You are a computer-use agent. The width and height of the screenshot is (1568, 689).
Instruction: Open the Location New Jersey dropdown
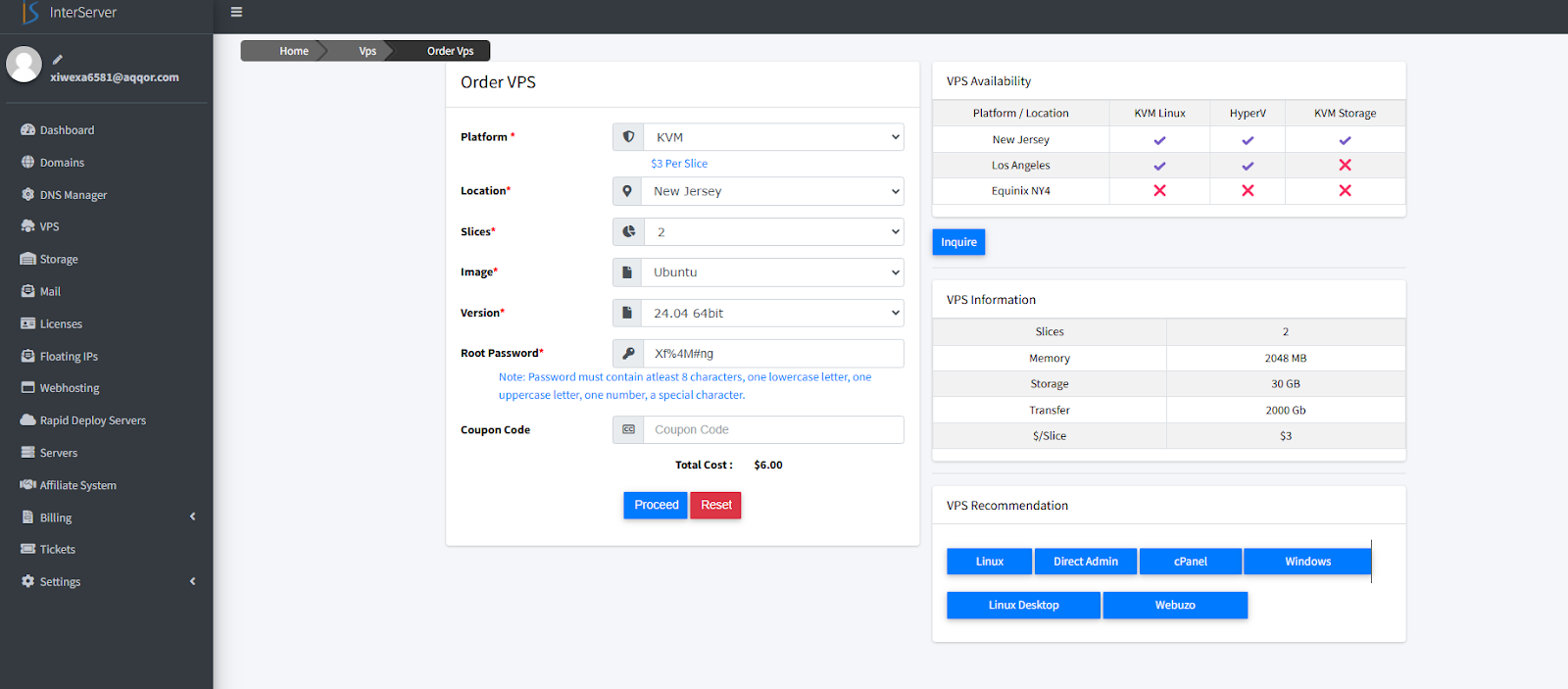pyautogui.click(x=772, y=191)
